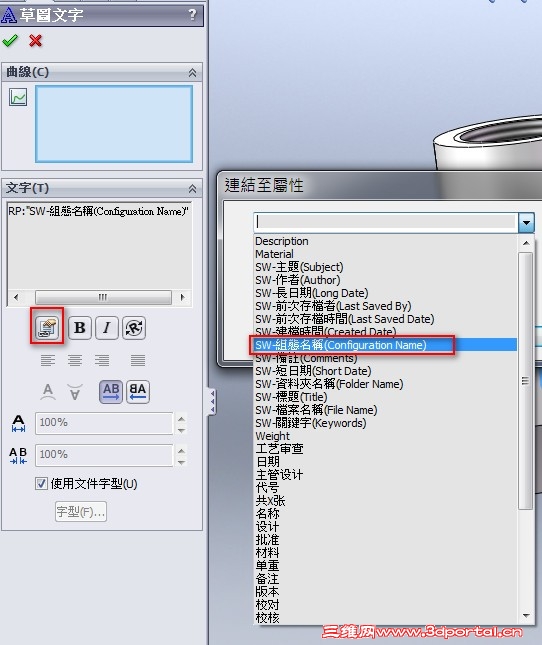Toggle bold text formatting
542x645 pixels.
[x=80, y=327]
